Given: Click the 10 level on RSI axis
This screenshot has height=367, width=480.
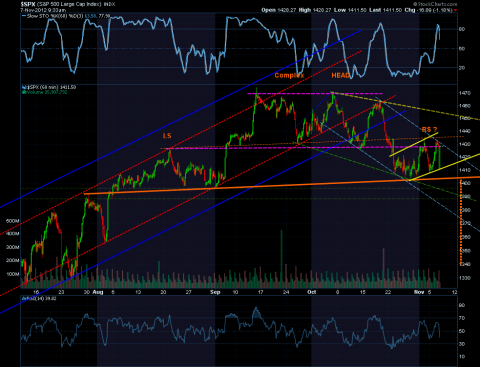Looking at the screenshot, I should [x=462, y=357].
